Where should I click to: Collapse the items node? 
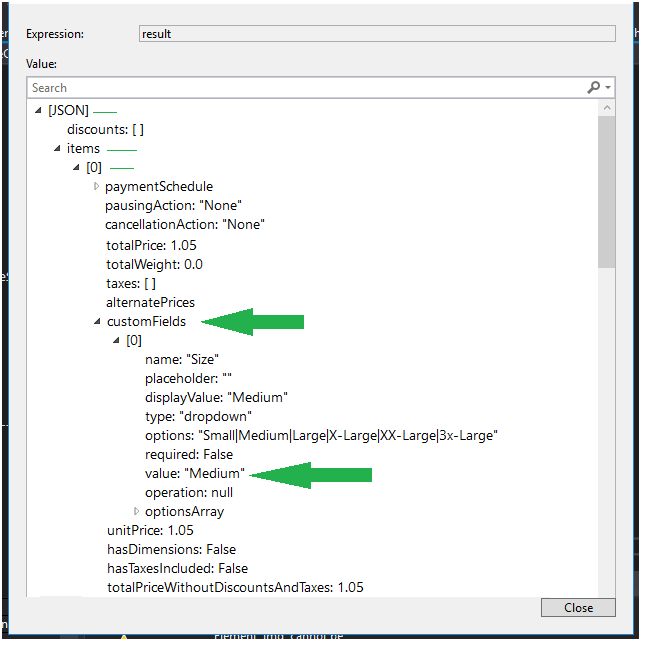pyautogui.click(x=57, y=148)
